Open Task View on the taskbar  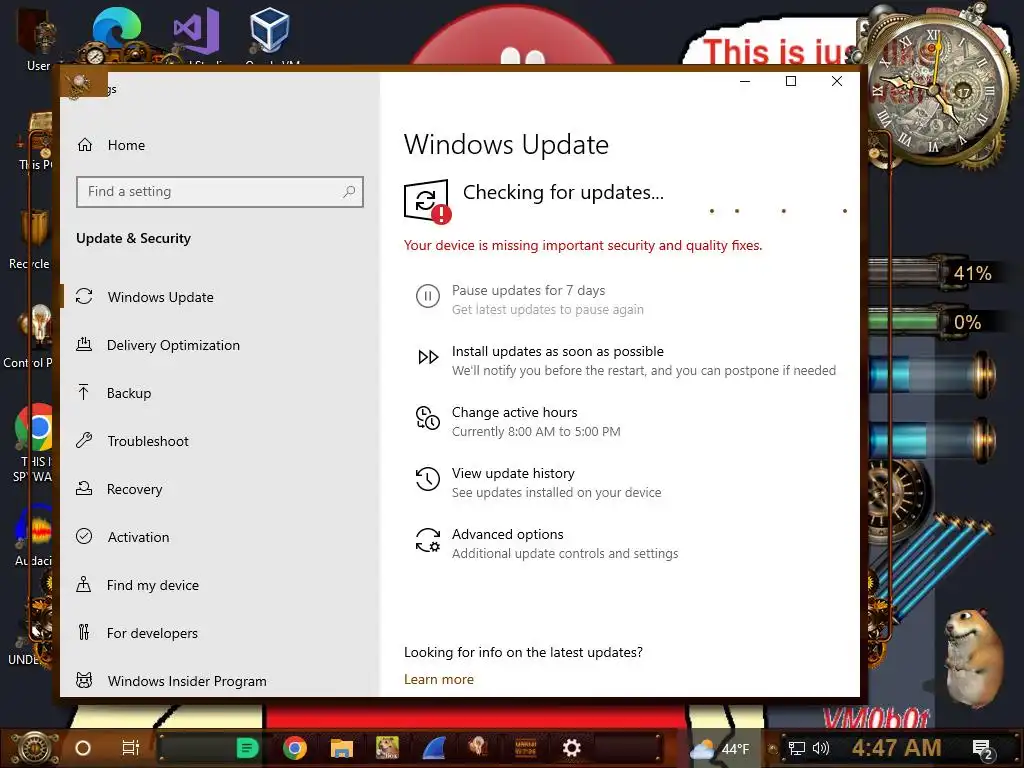coord(131,748)
